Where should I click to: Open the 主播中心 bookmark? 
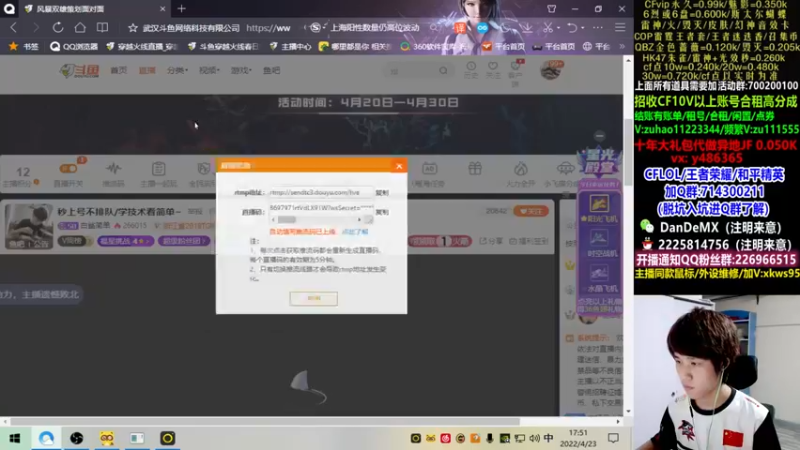[290, 46]
